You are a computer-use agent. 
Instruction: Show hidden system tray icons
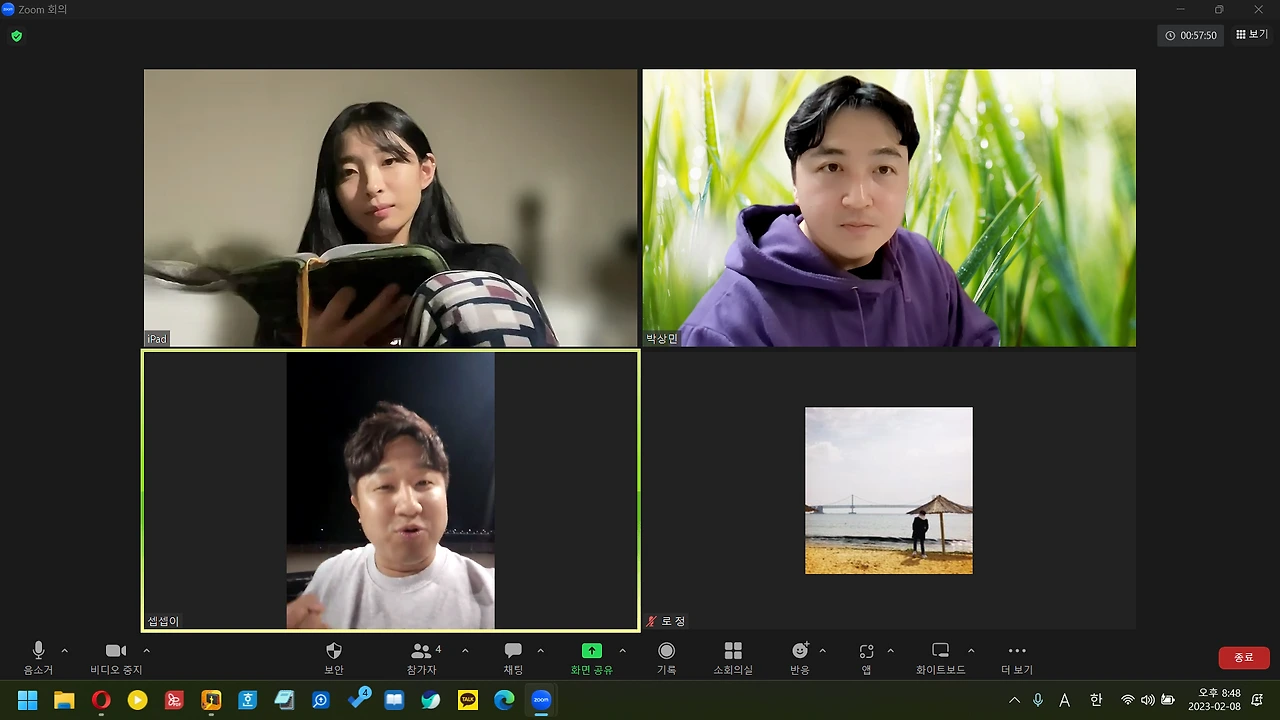1014,700
